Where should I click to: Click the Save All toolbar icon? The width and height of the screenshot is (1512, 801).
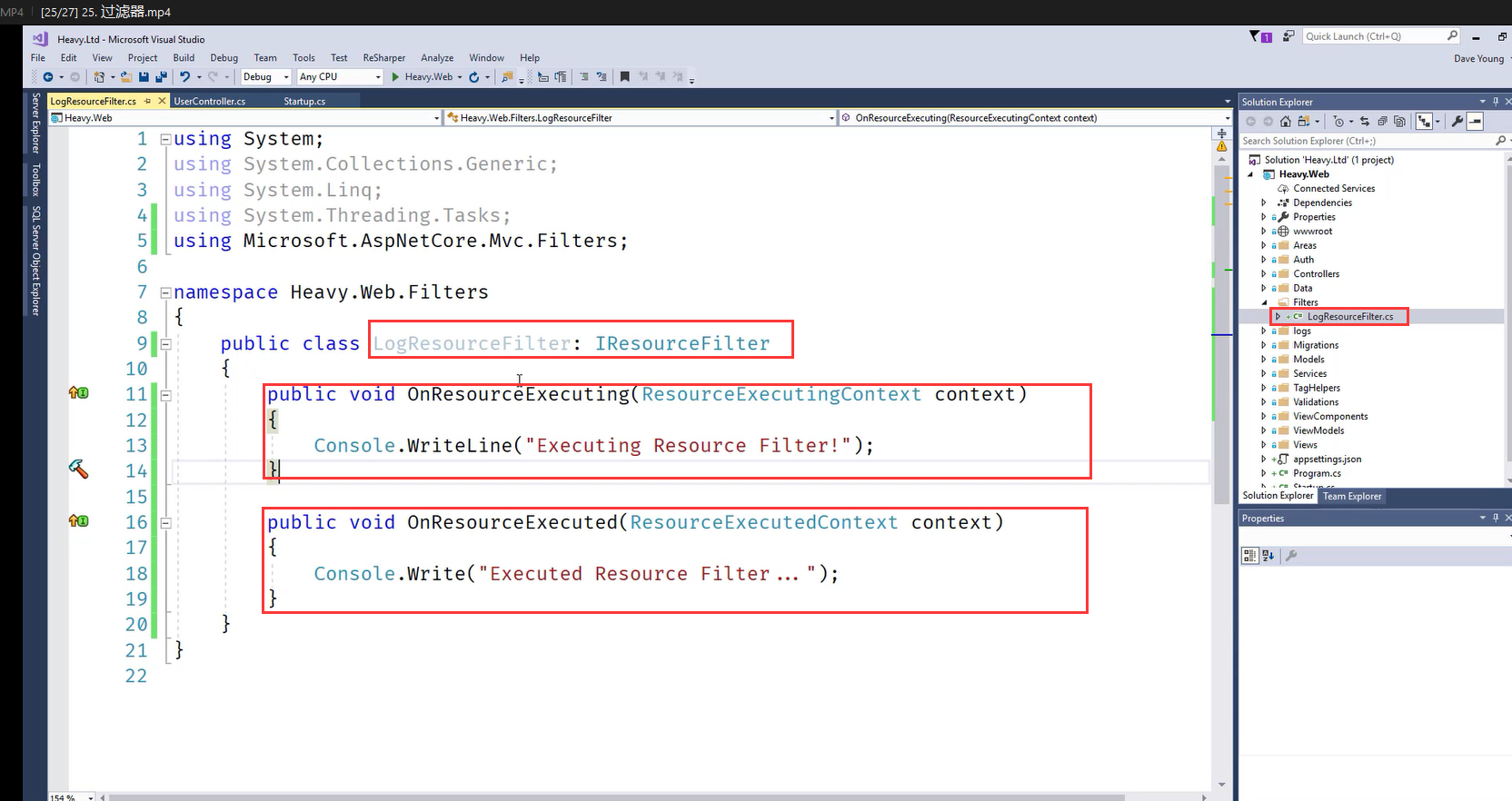(161, 77)
